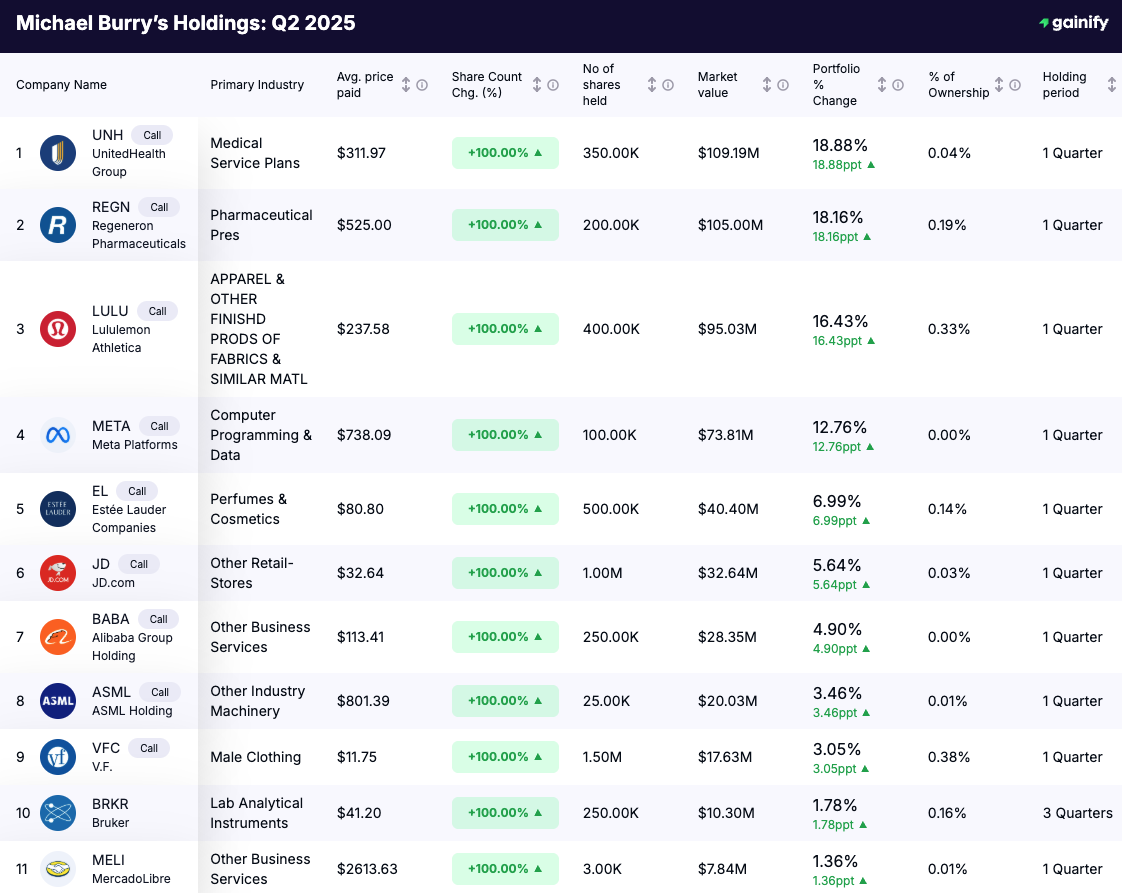Click the +100.00% badge in JD row
The width and height of the screenshot is (1122, 893).
(x=505, y=573)
